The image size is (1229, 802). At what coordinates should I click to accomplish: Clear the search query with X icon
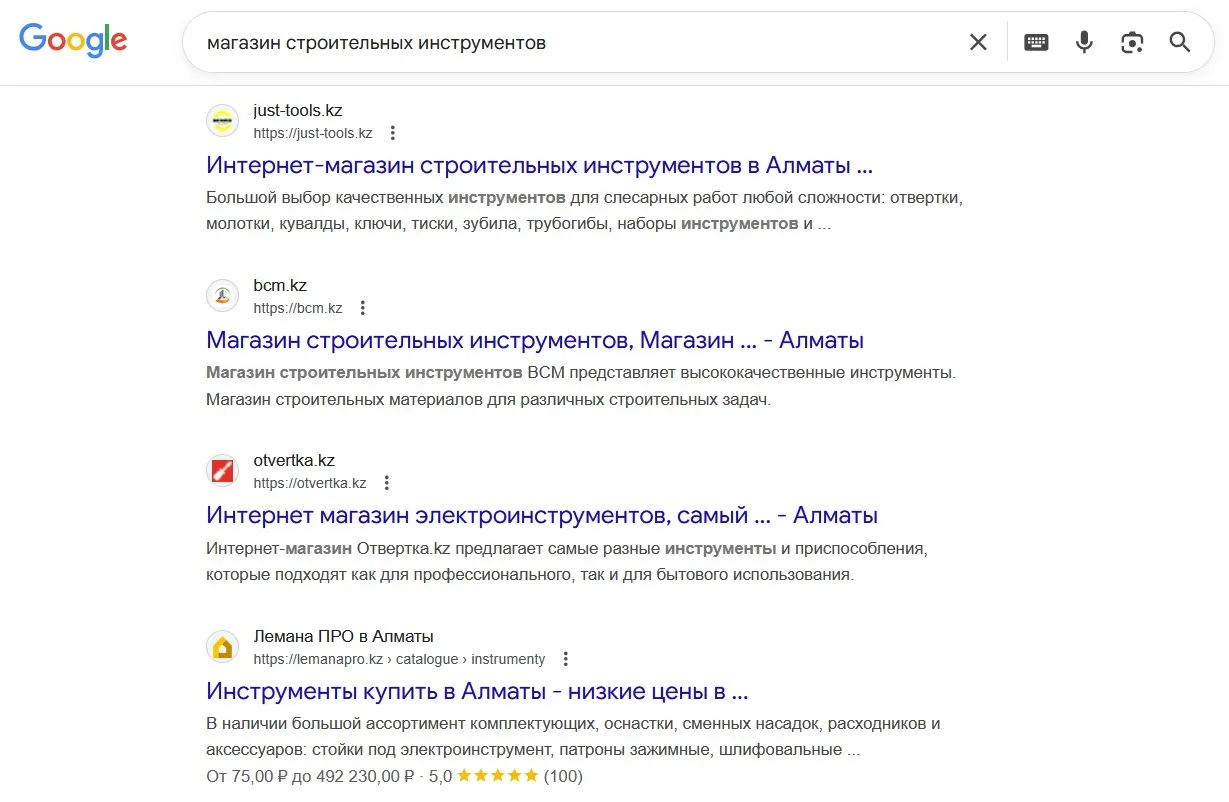point(978,42)
